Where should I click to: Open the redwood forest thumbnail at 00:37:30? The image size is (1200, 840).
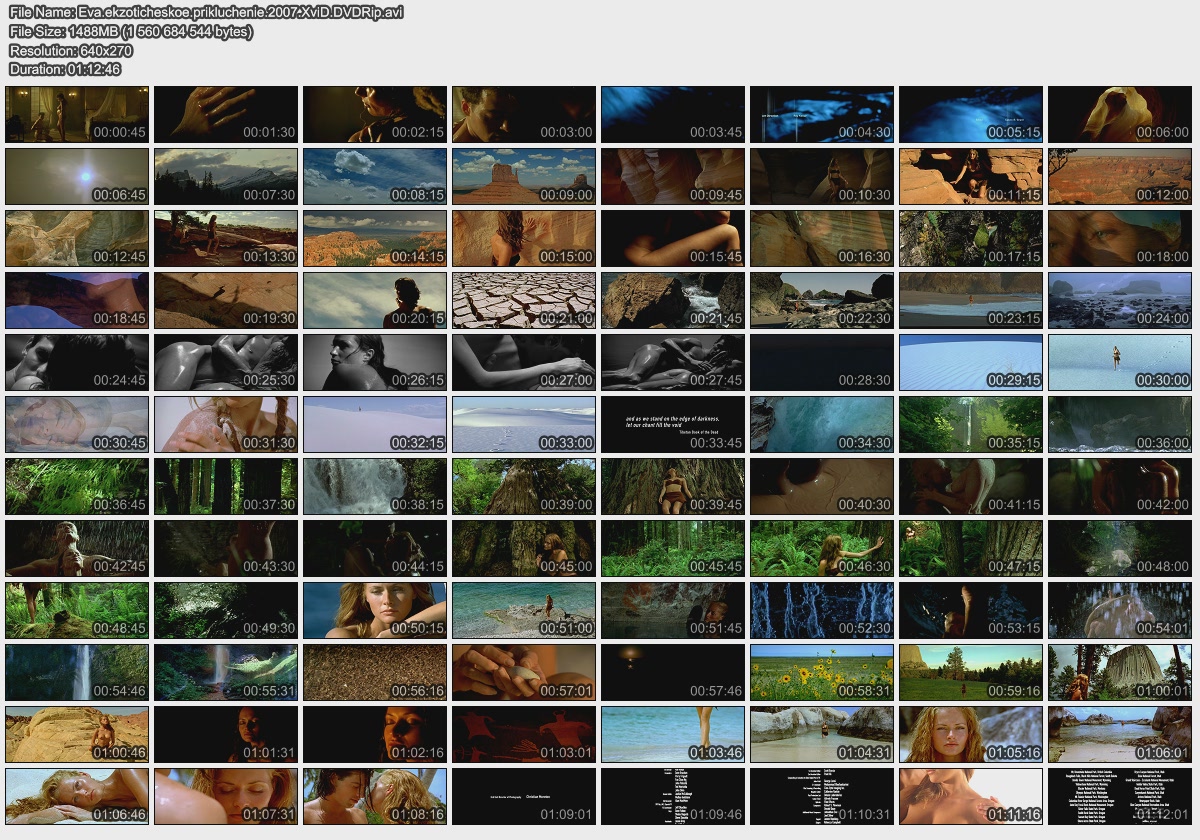pos(226,486)
